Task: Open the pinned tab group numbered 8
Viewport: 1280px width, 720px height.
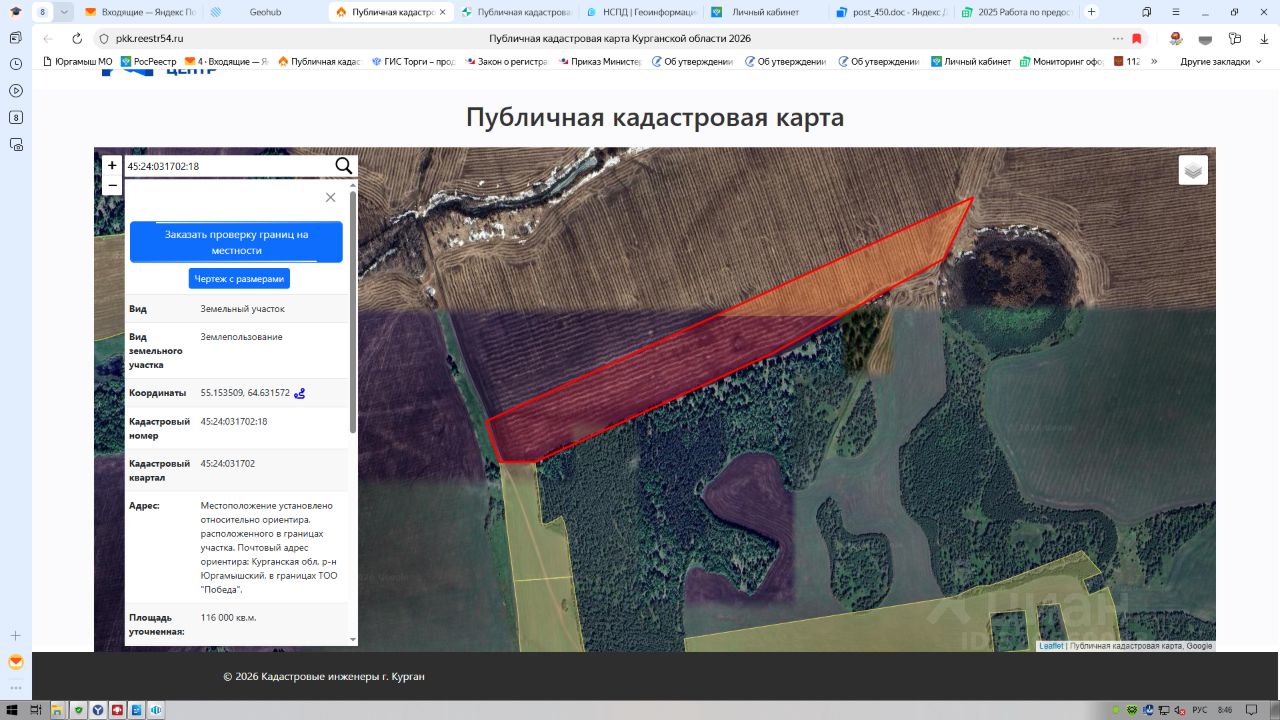Action: (42, 12)
